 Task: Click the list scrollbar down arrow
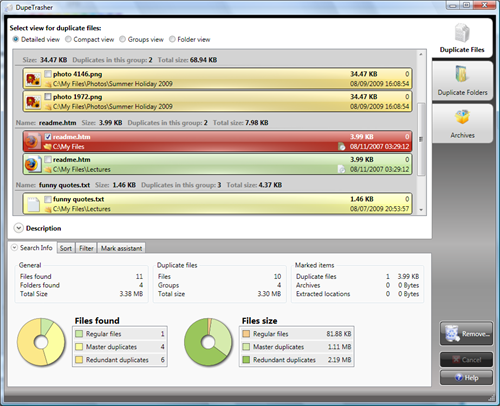(x=421, y=210)
